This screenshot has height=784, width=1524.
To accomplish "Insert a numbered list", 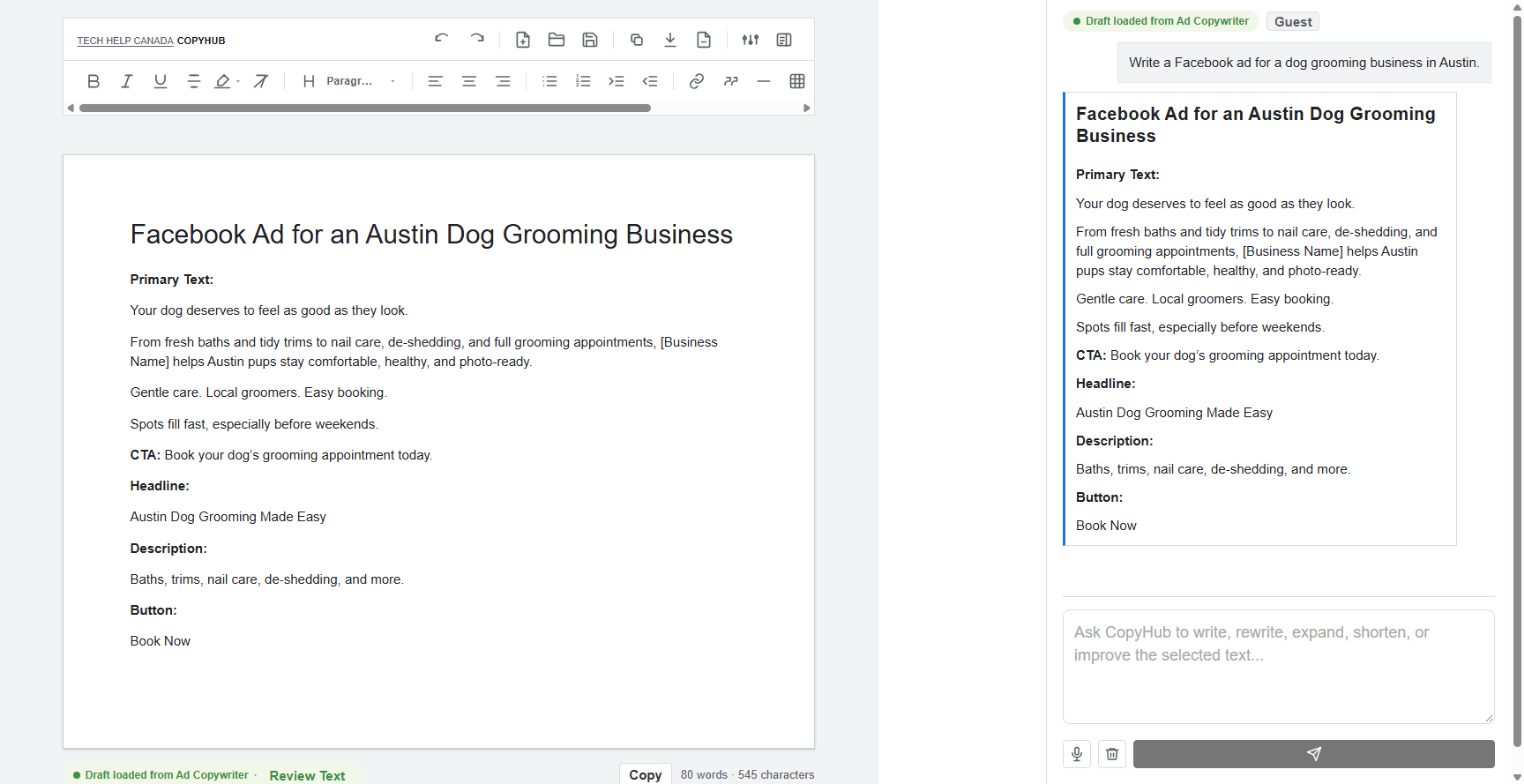I will (583, 81).
